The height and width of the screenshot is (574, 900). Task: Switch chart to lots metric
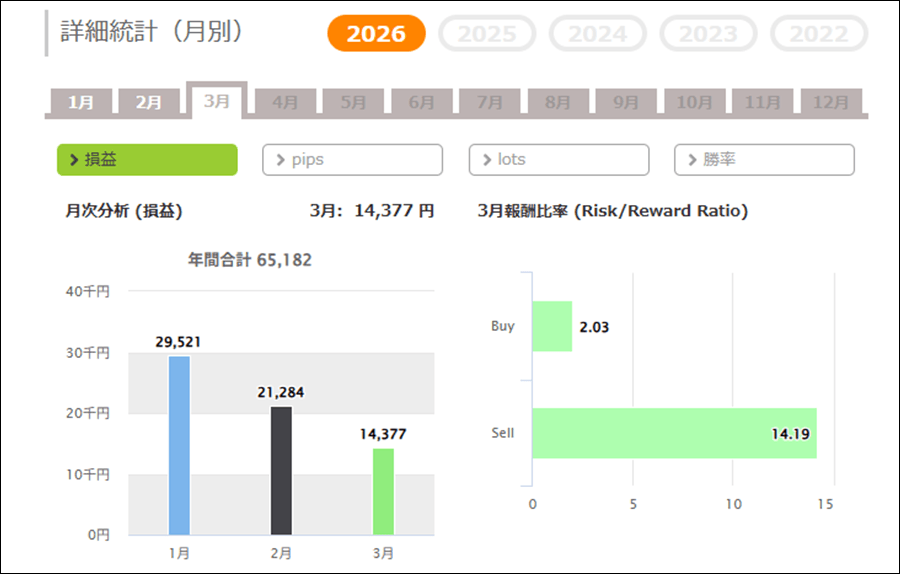(x=558, y=160)
